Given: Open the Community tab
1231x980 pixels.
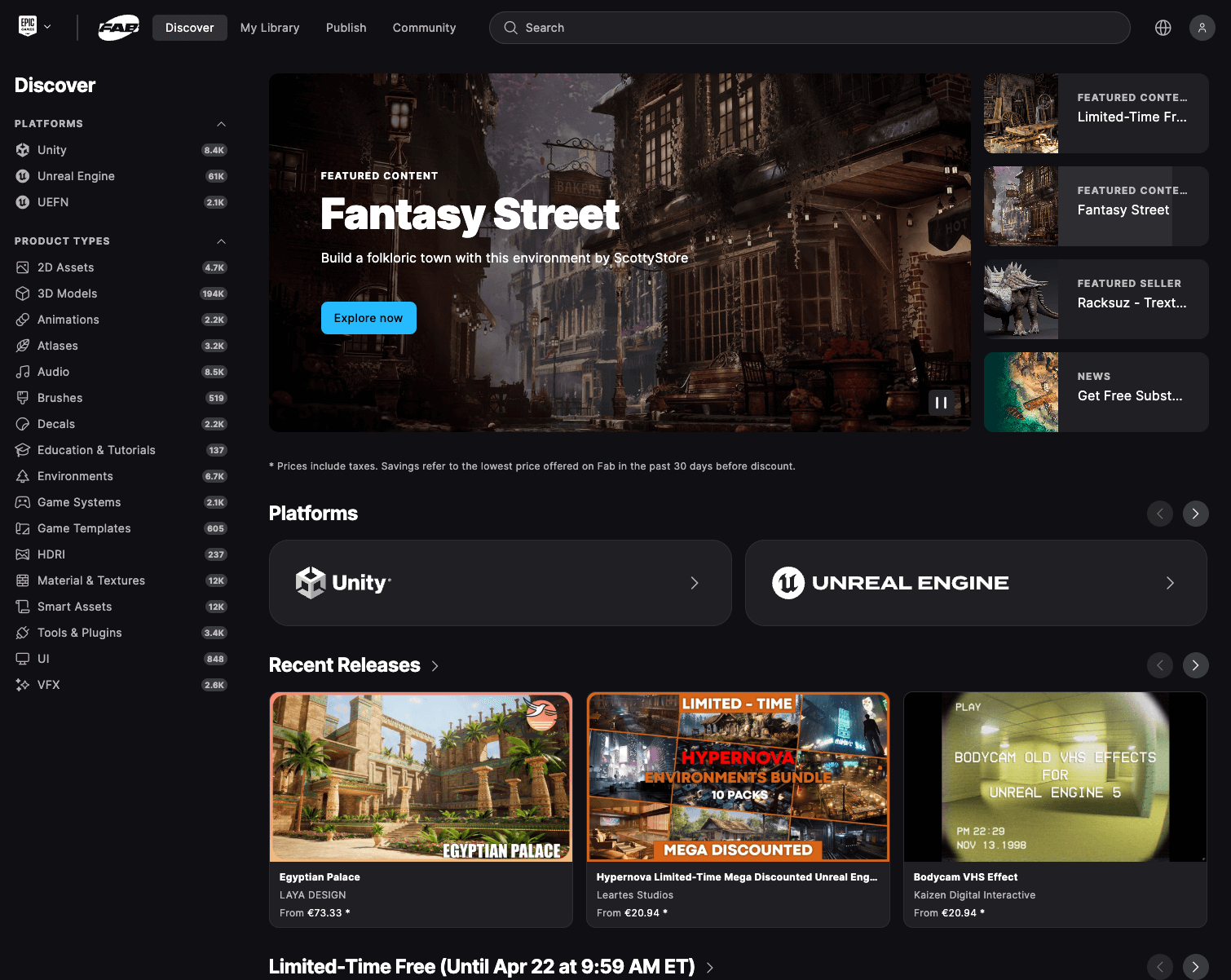Looking at the screenshot, I should click(x=424, y=28).
